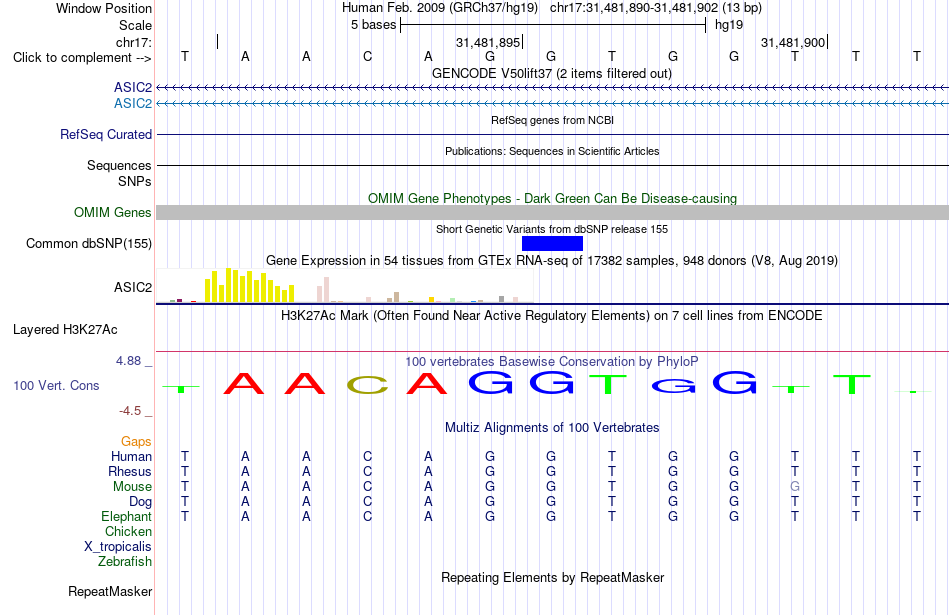Open 'Publications: Sequences in Scientific Articles' title
Viewport: 950px width, 615px height.
tap(552, 151)
